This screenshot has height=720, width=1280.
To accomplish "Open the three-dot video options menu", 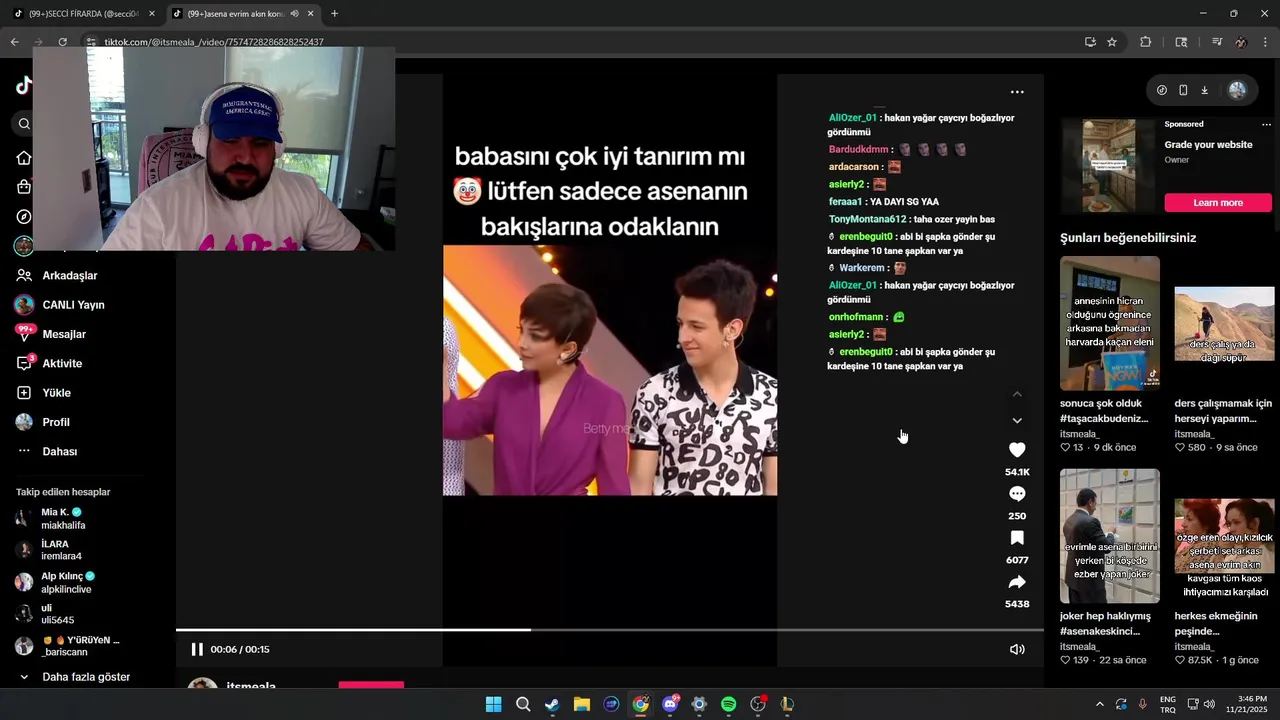I will point(1017,92).
